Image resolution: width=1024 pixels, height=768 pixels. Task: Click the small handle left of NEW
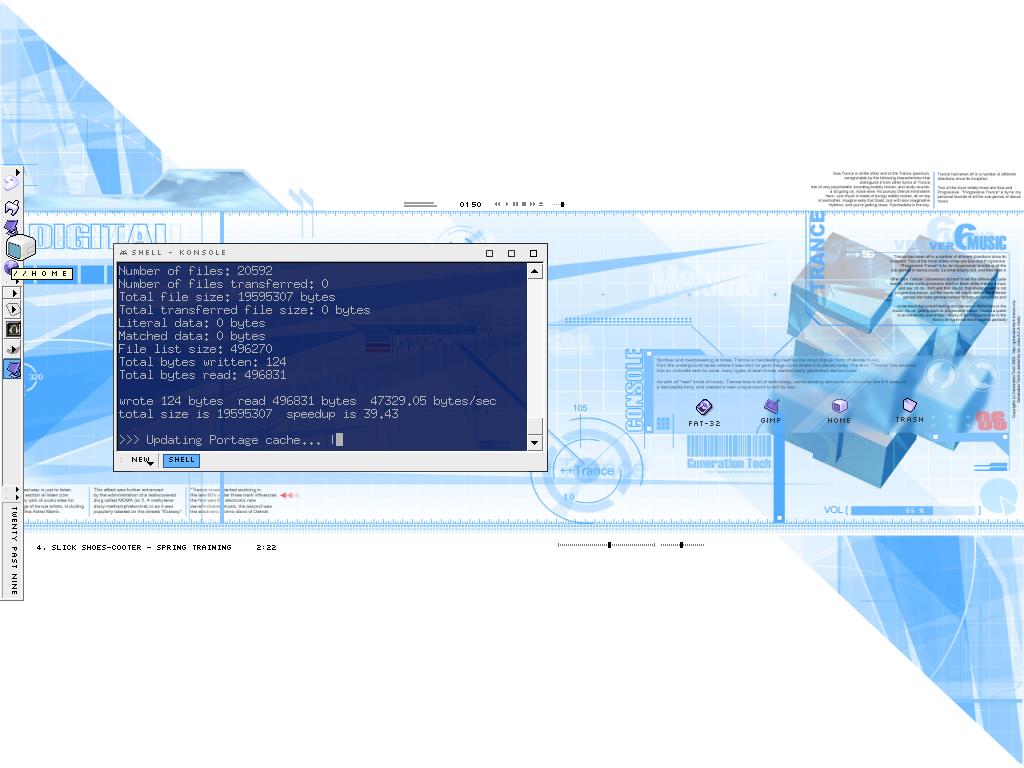pos(121,460)
